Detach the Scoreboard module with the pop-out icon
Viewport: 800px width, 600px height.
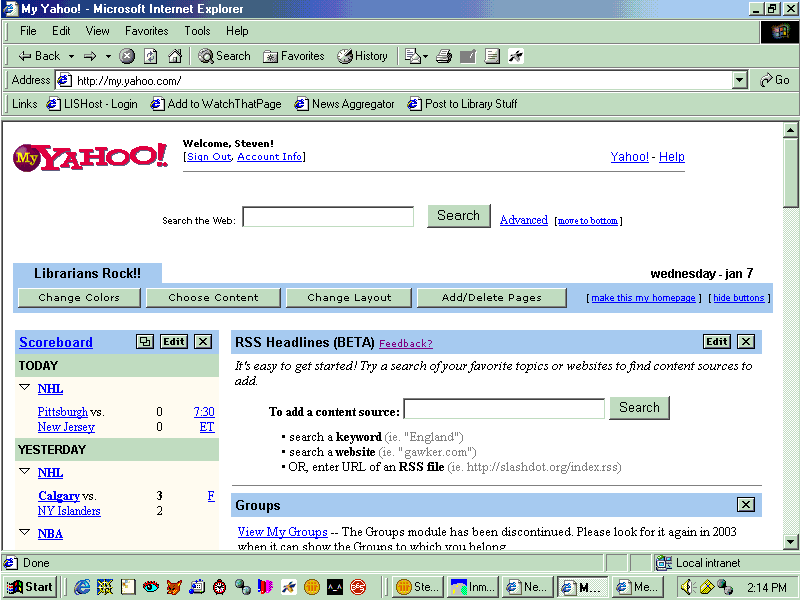click(x=145, y=342)
